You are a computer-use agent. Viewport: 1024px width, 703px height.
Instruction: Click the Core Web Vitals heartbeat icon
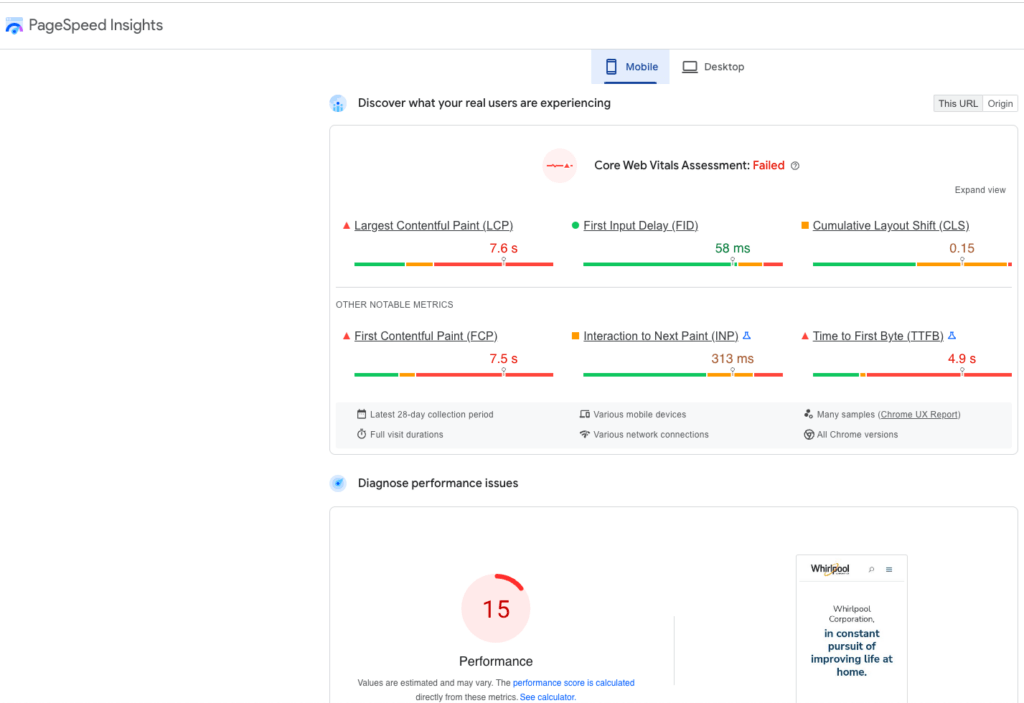pyautogui.click(x=559, y=165)
